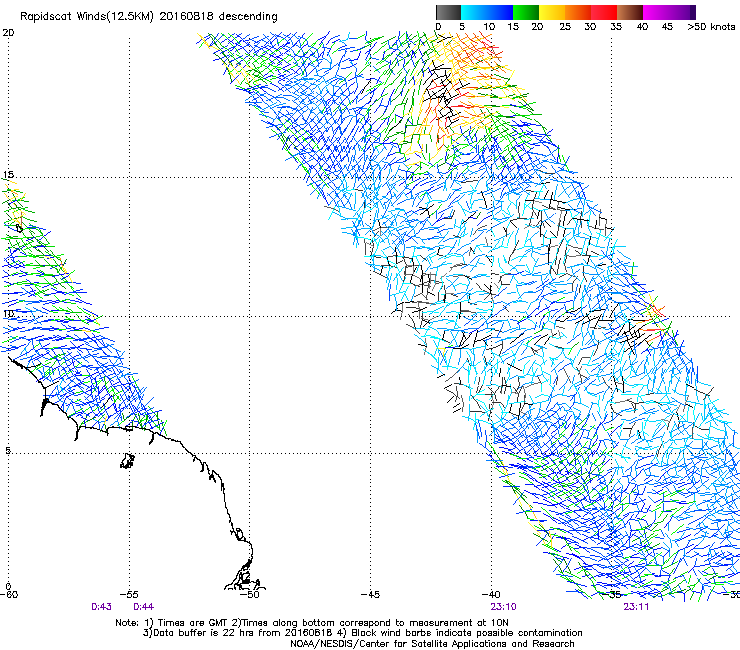Click the longitude '-60' axis label

pos(9,595)
